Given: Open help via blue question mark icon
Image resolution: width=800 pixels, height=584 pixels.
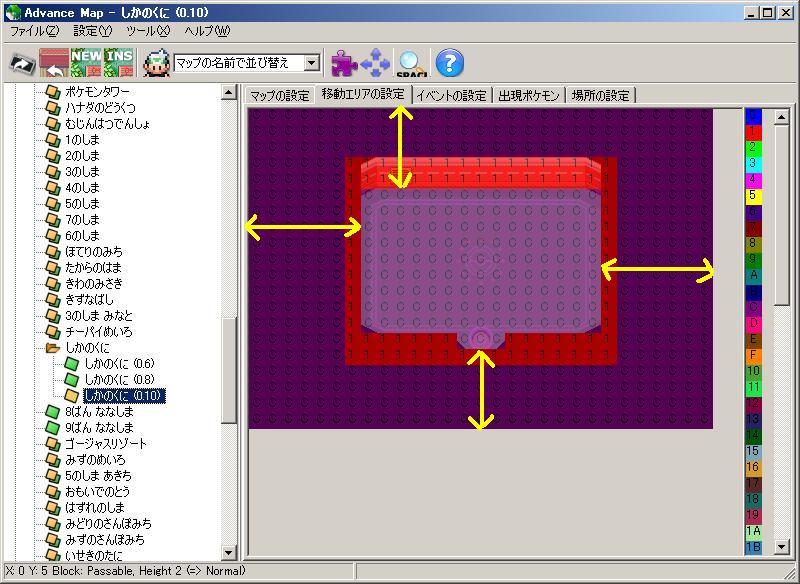Looking at the screenshot, I should click(x=450, y=63).
